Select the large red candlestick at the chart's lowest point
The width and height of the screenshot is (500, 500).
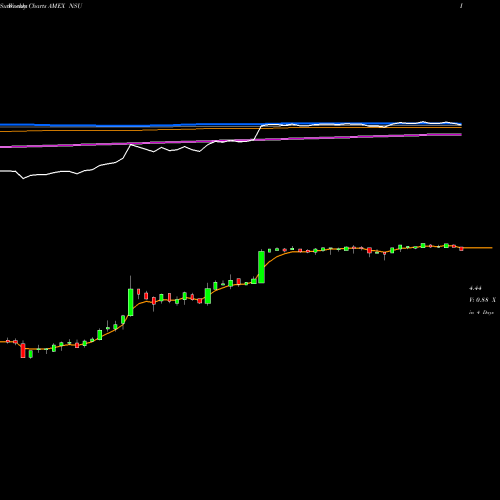(x=23, y=350)
